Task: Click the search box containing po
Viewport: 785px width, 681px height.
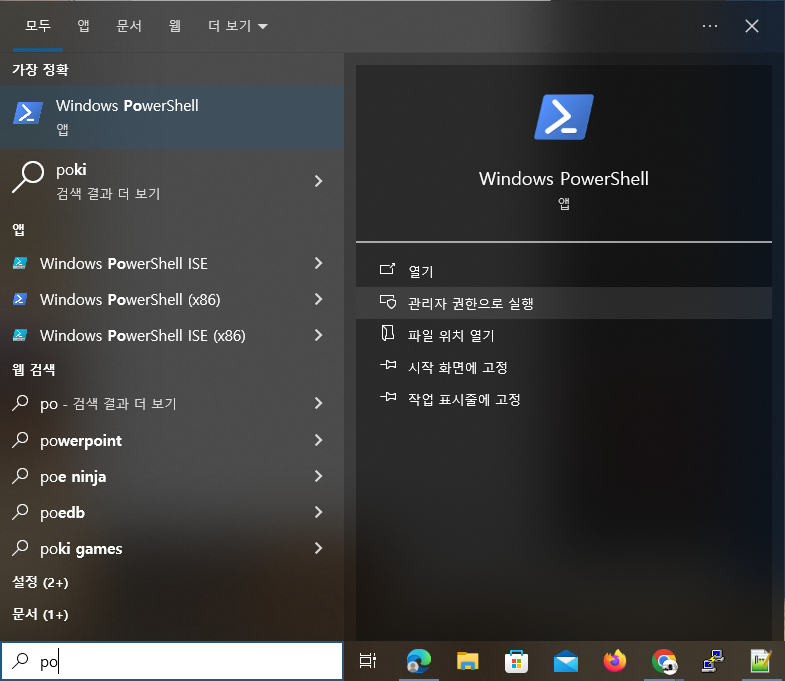Action: 172,661
